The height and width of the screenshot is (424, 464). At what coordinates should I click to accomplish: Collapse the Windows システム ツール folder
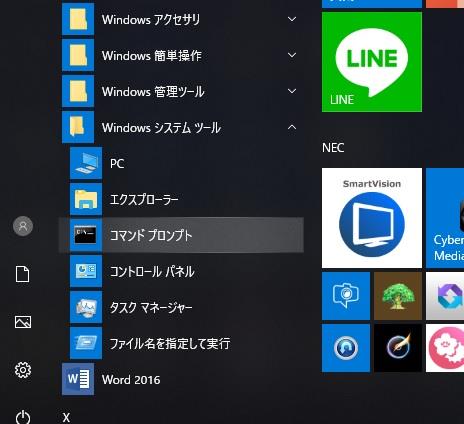(181, 127)
